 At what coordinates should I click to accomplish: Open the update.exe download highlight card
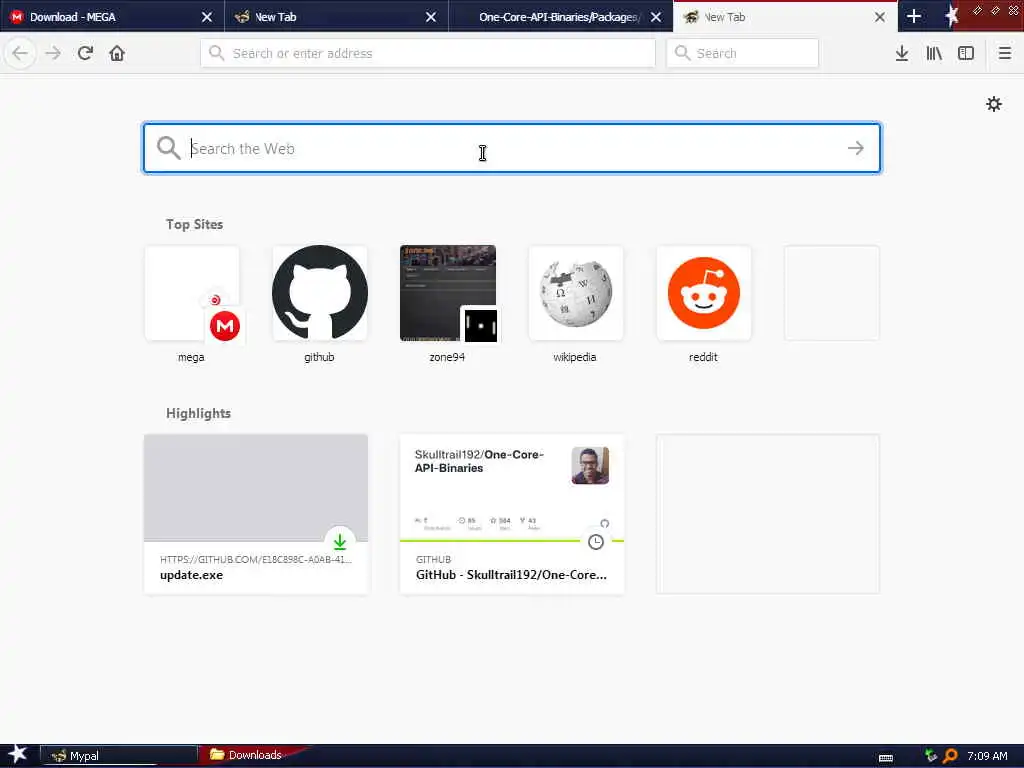(256, 514)
